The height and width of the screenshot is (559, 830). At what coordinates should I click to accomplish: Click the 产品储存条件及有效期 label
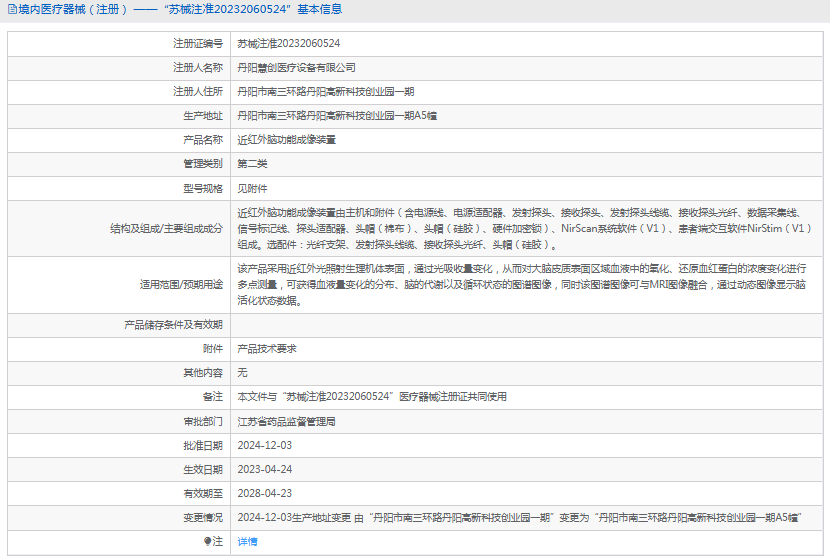(x=174, y=324)
